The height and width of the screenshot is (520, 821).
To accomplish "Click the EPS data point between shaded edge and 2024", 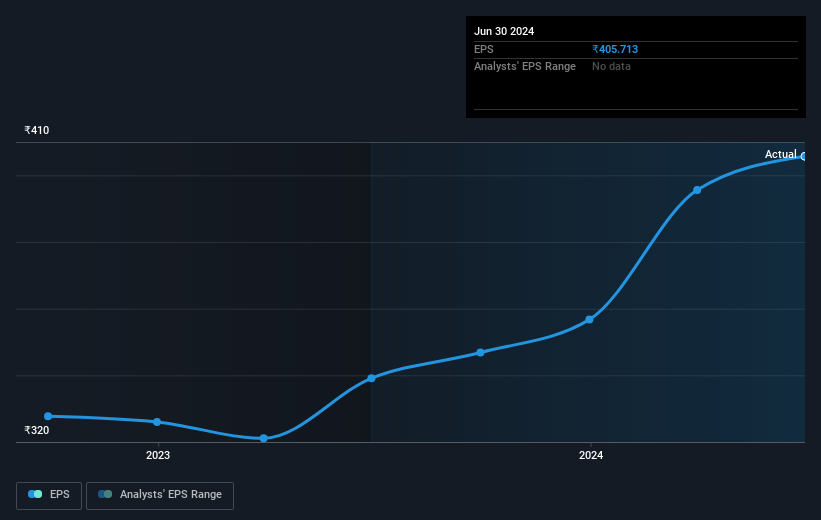I will coord(481,352).
